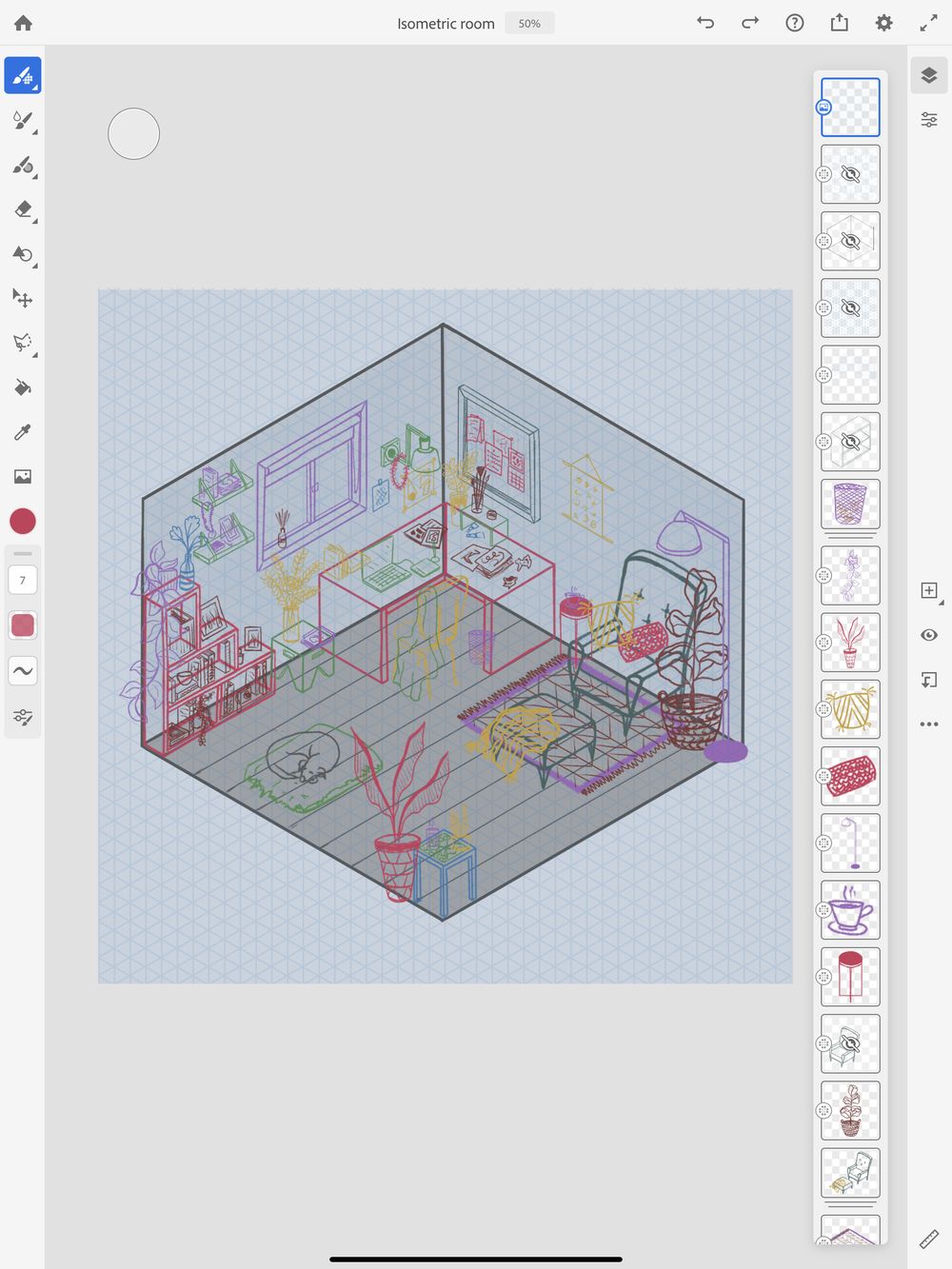
Task: Open the 50% zoom level dropdown
Action: tap(529, 24)
